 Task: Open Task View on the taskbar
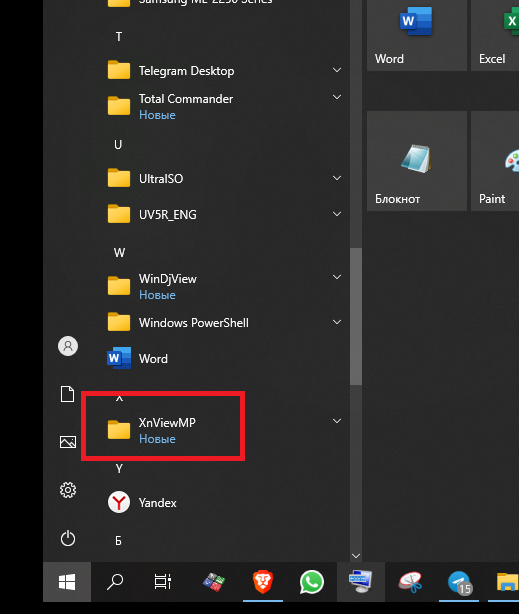[163, 582]
